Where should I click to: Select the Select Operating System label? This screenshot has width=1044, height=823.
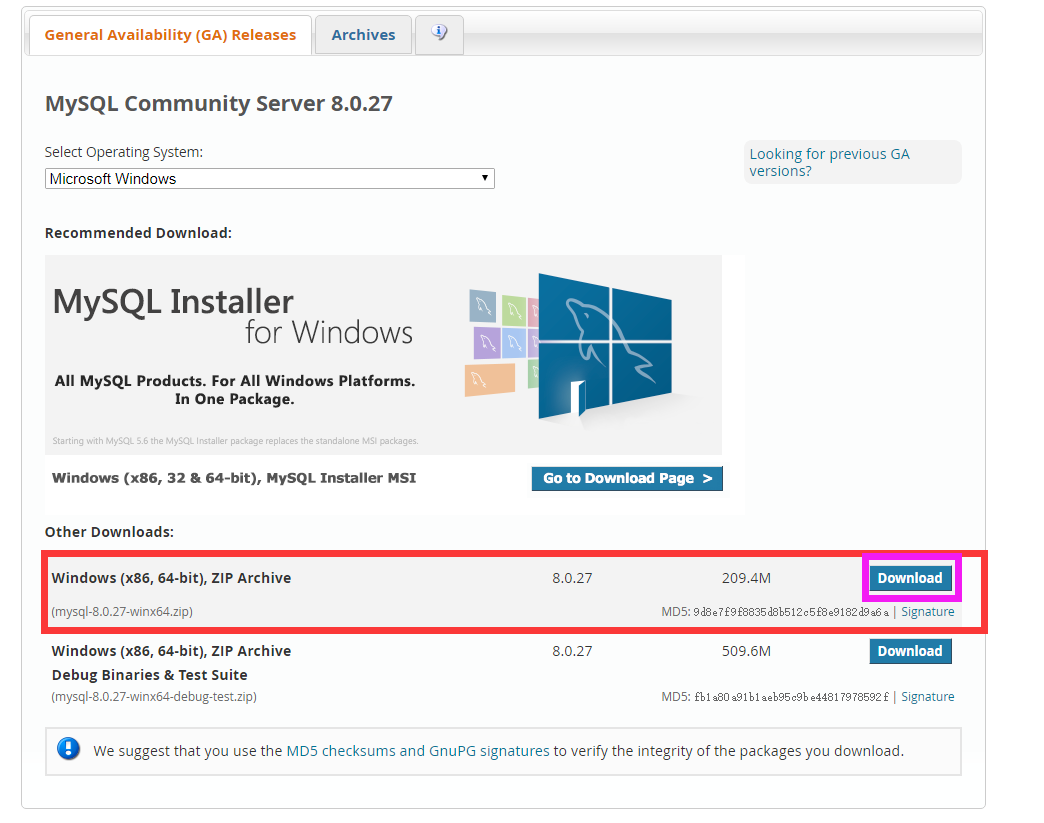[124, 152]
